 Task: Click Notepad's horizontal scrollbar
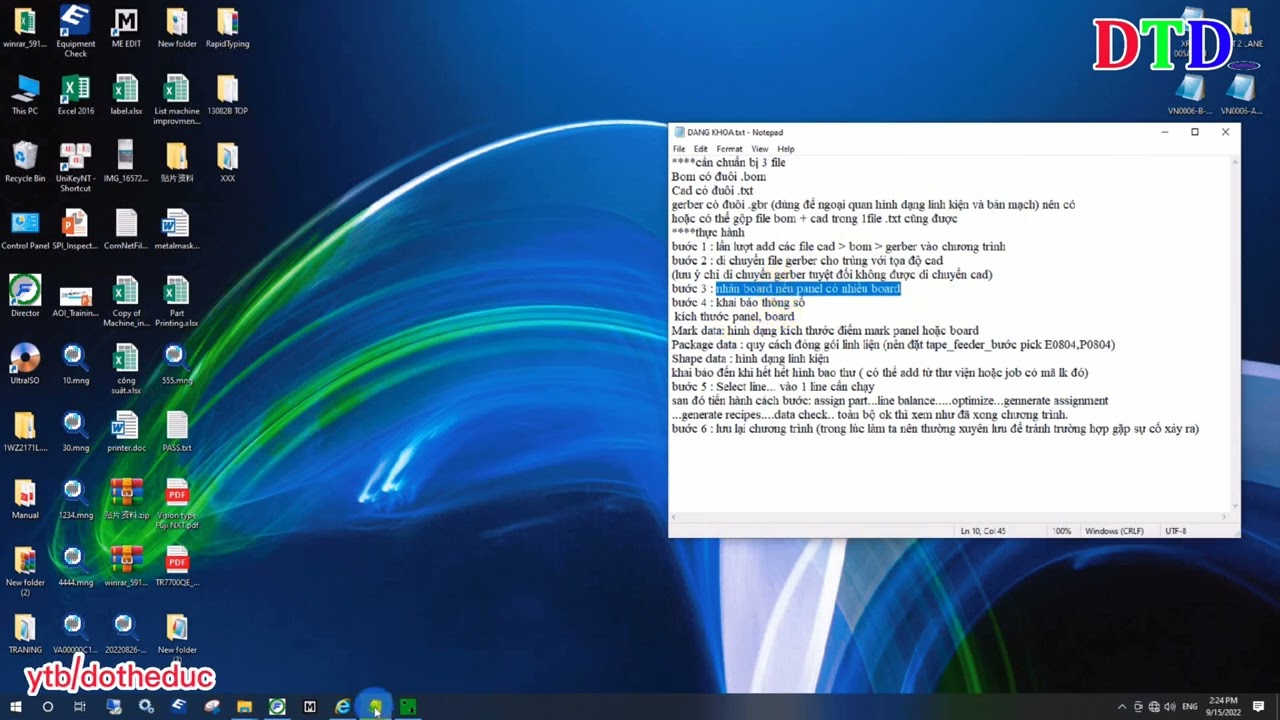(948, 517)
